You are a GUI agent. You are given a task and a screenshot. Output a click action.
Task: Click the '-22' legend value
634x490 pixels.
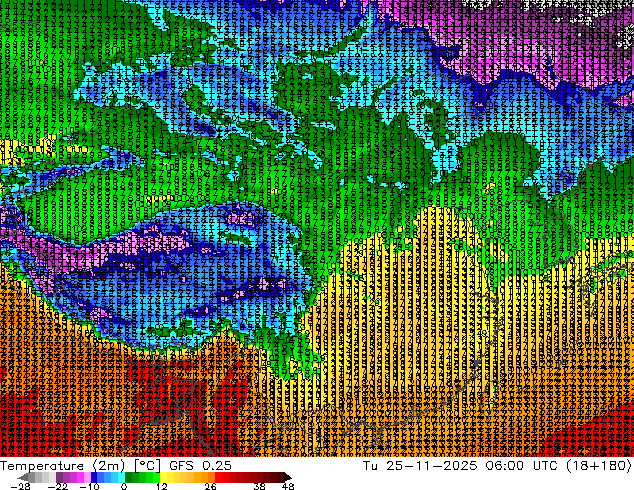click(x=58, y=486)
